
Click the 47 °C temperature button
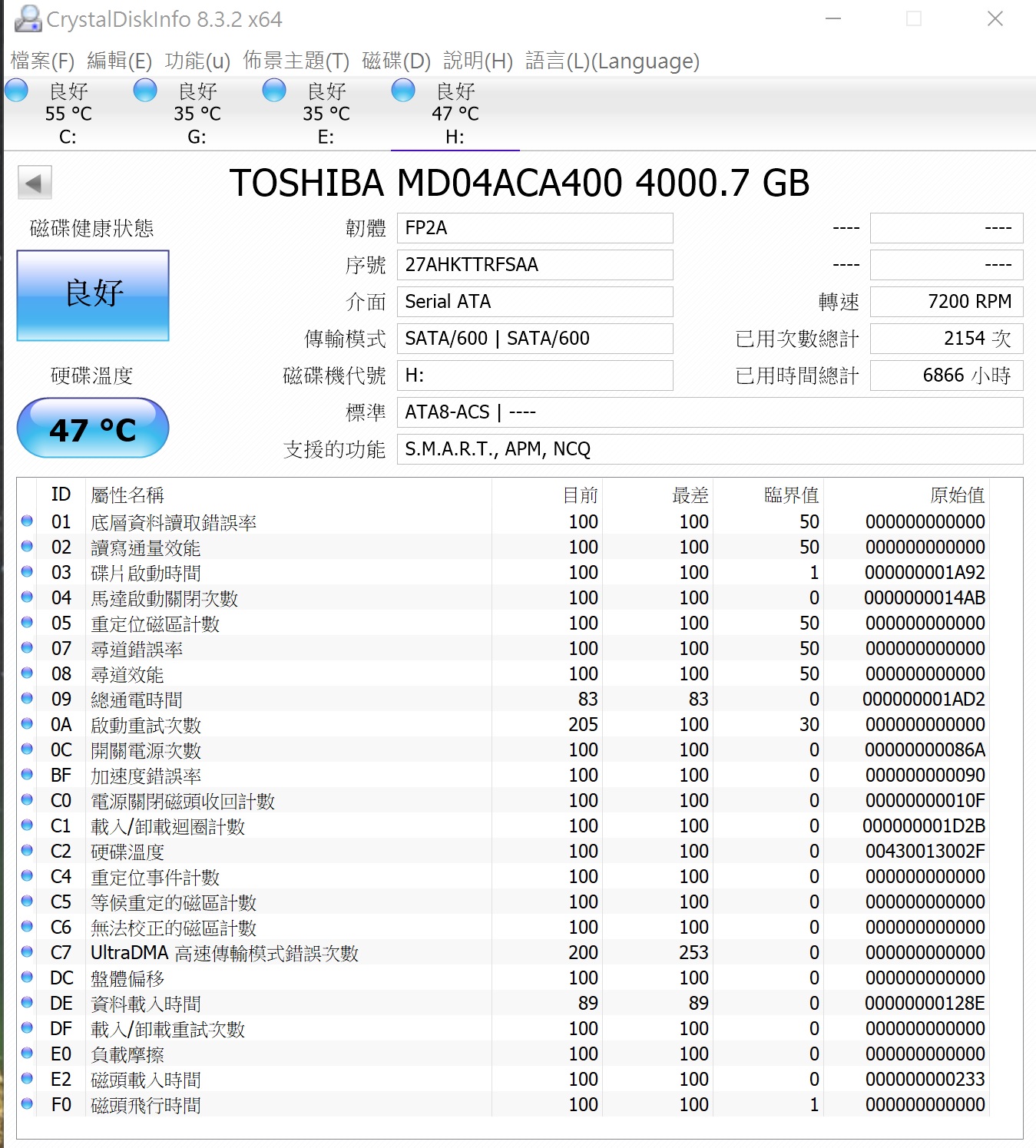(x=93, y=428)
